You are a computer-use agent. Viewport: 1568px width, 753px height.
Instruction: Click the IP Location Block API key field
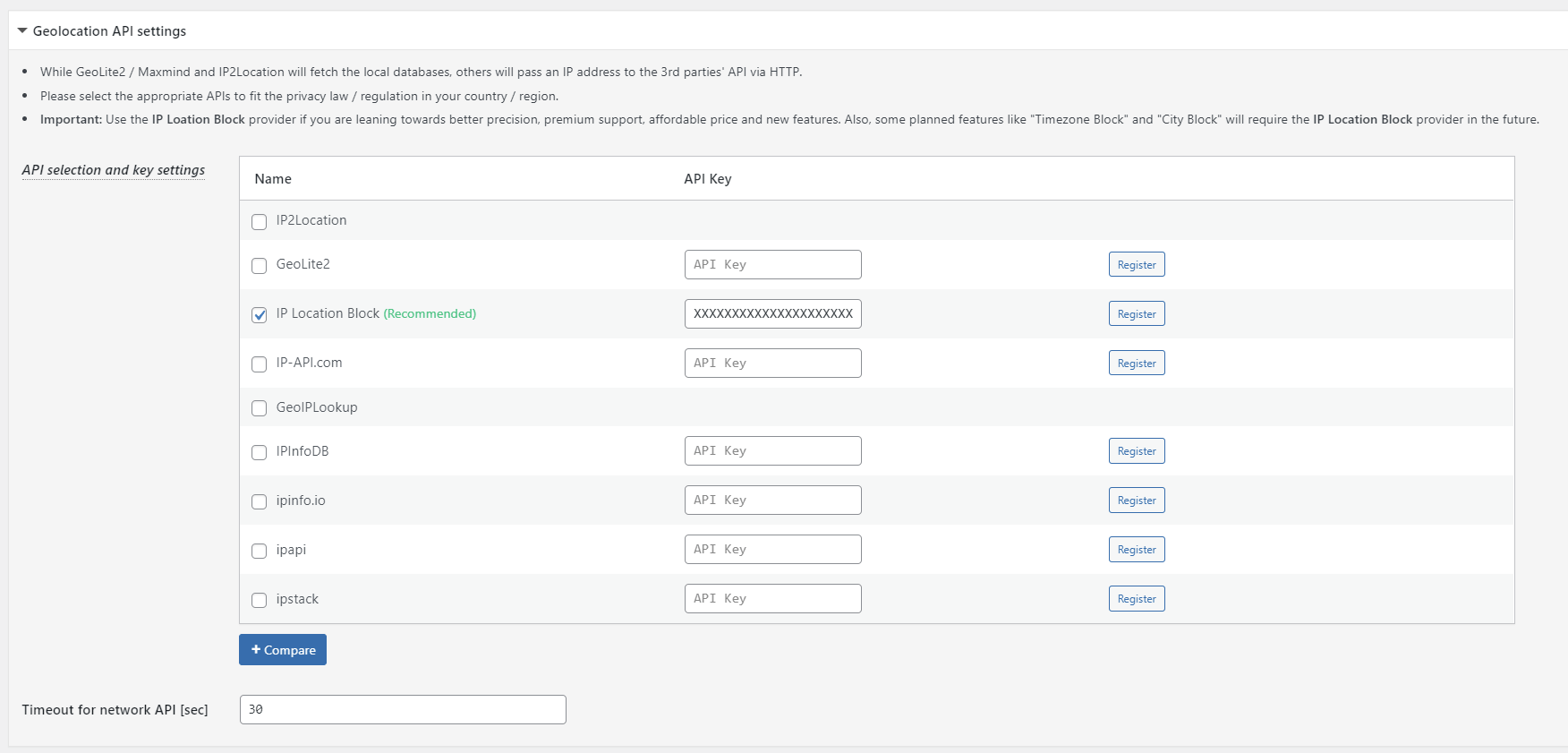point(773,313)
